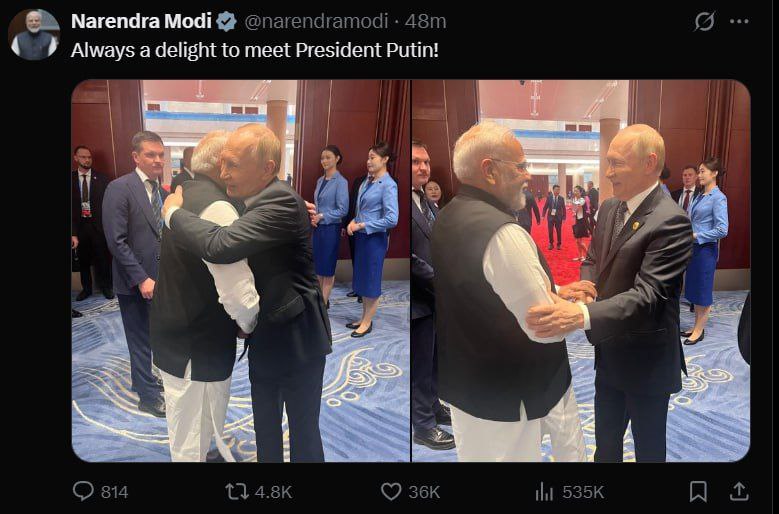Toggle the bookmark icon
Screen dimensions: 779x514
pyautogui.click(x=698, y=491)
